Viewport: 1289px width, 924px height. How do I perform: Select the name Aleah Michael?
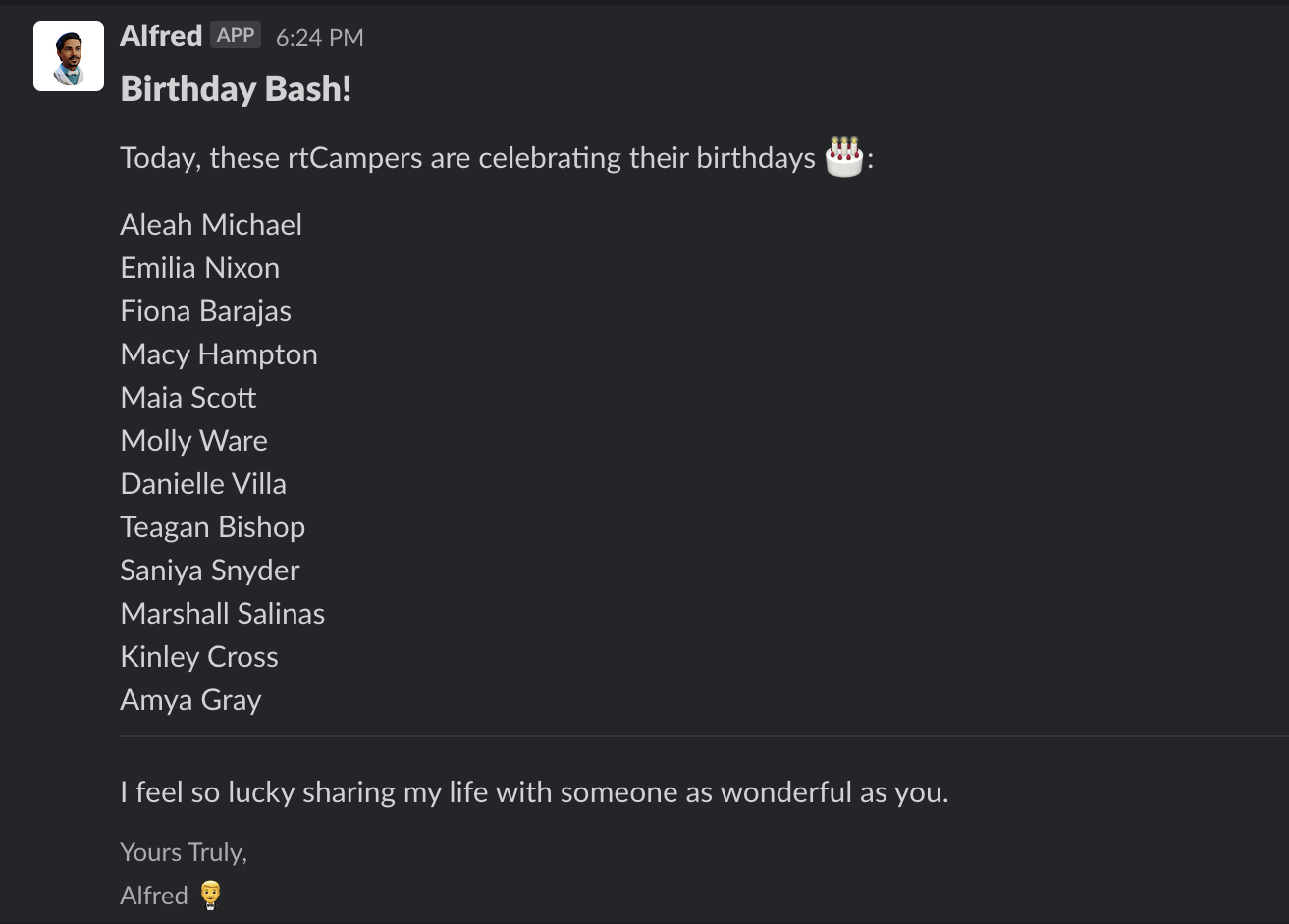pos(211,225)
